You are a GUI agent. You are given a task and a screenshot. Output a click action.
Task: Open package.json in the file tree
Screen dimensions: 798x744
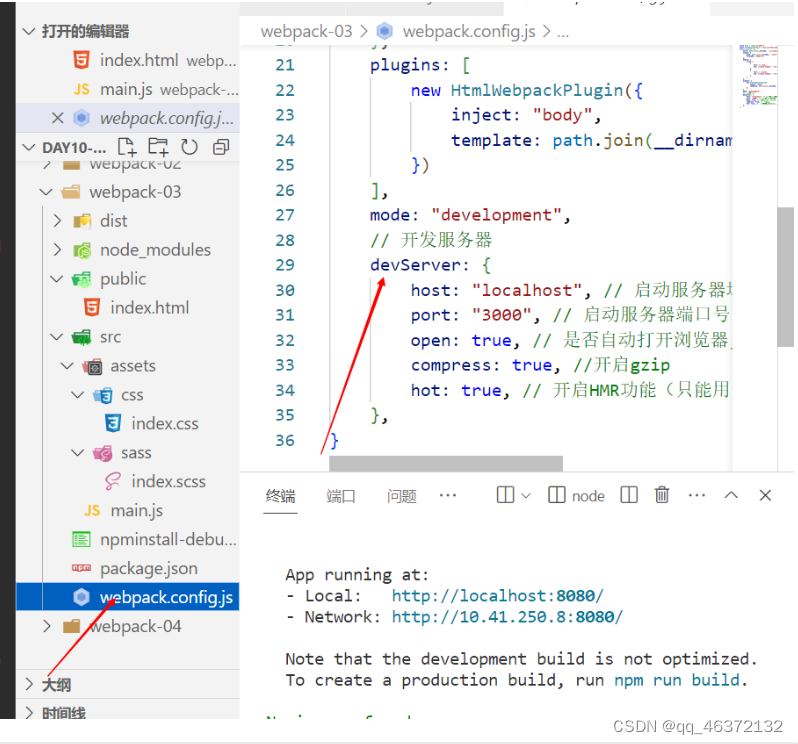pos(149,568)
